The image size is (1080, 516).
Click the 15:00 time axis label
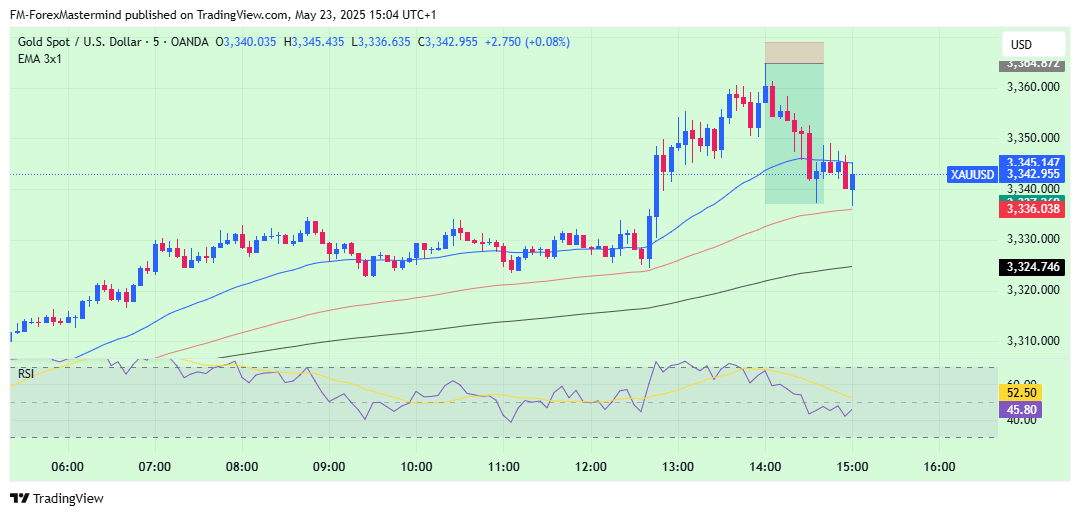tap(852, 466)
